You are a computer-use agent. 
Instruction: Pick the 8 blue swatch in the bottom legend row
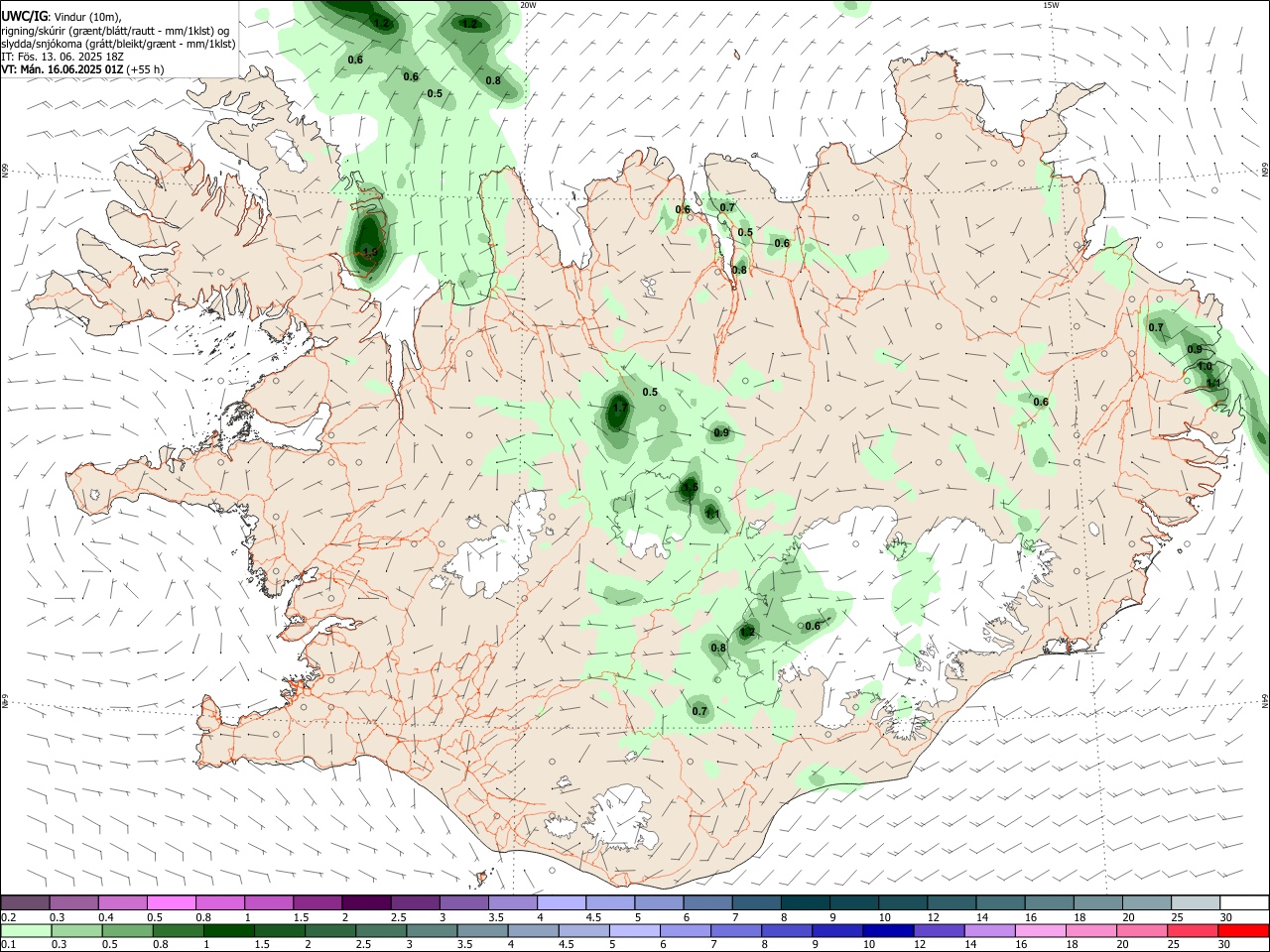(786, 930)
